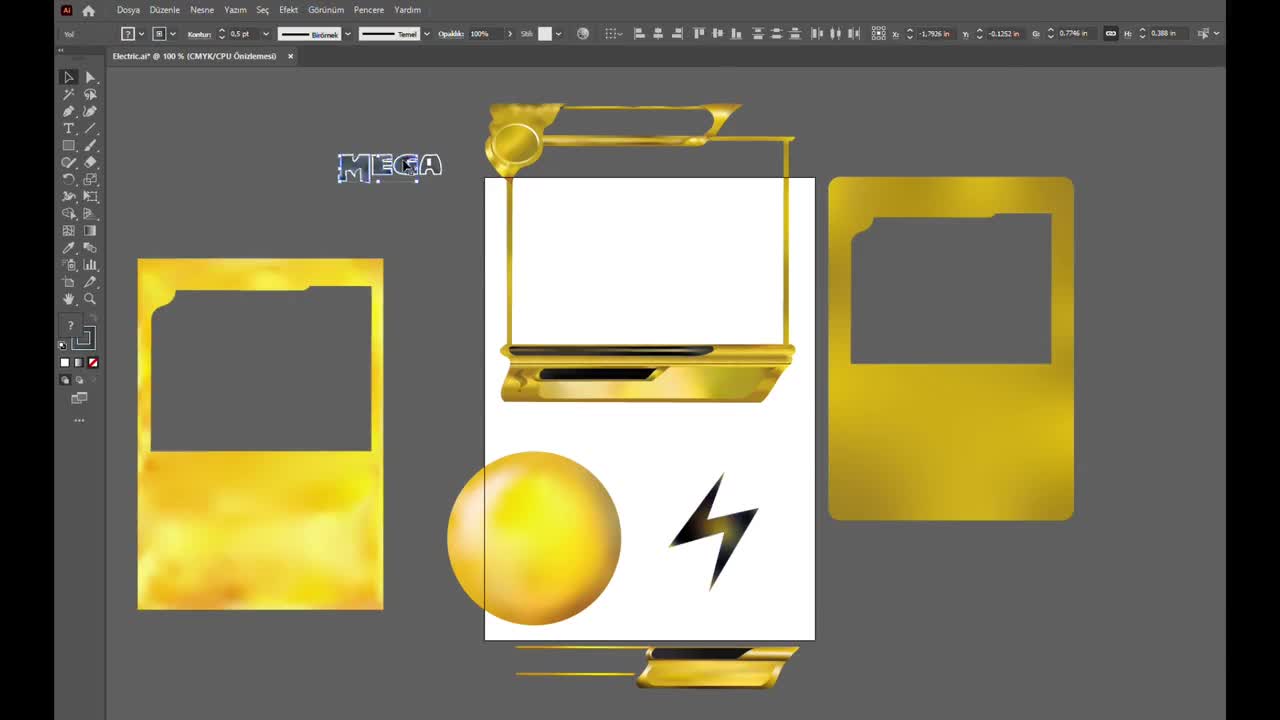This screenshot has width=1280, height=720.
Task: Pick the Gradient tool
Action: pos(90,230)
